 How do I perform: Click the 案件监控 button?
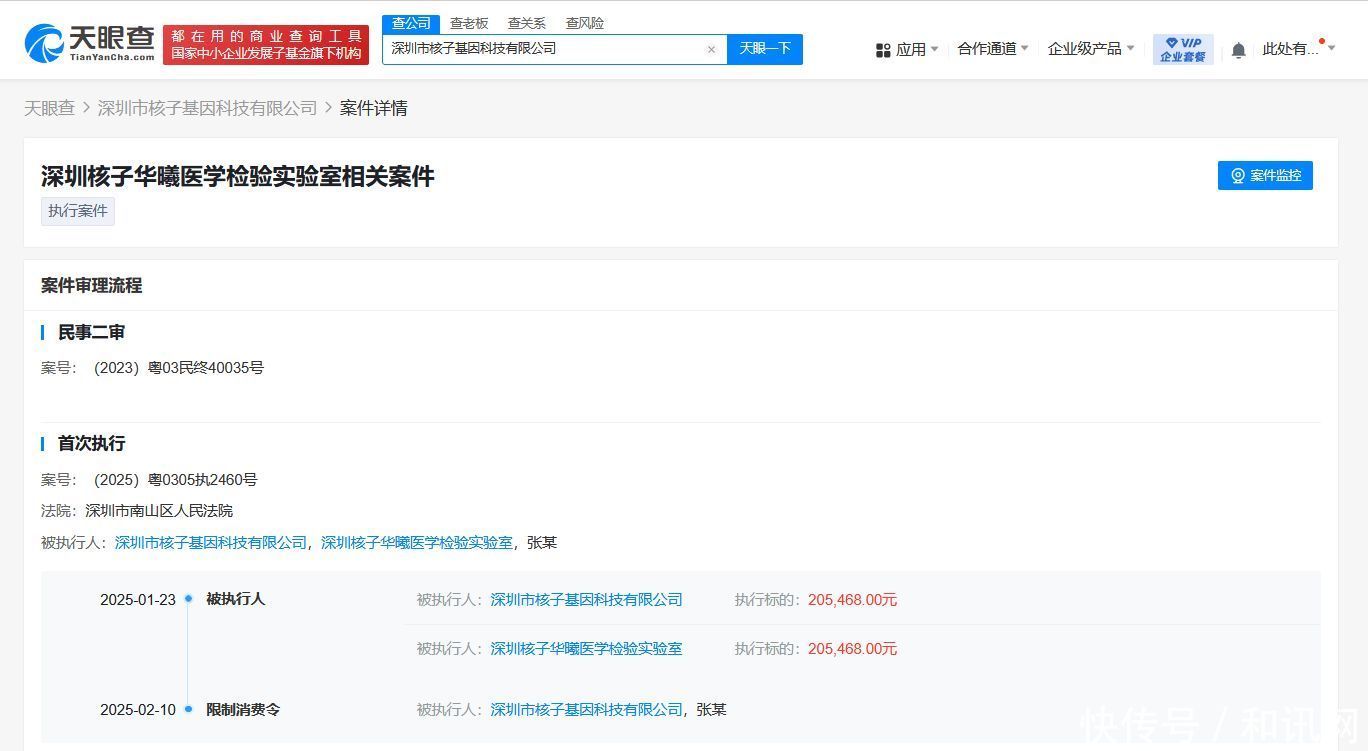[x=1265, y=175]
